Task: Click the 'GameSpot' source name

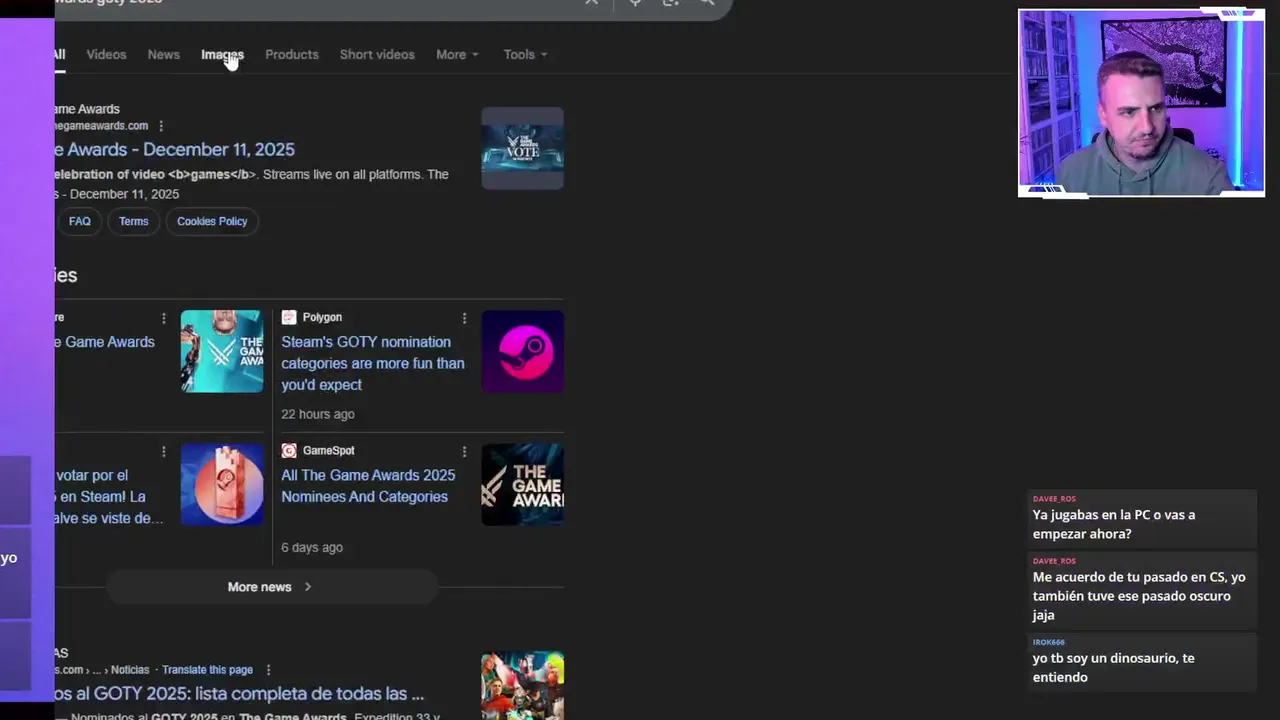Action: point(328,451)
